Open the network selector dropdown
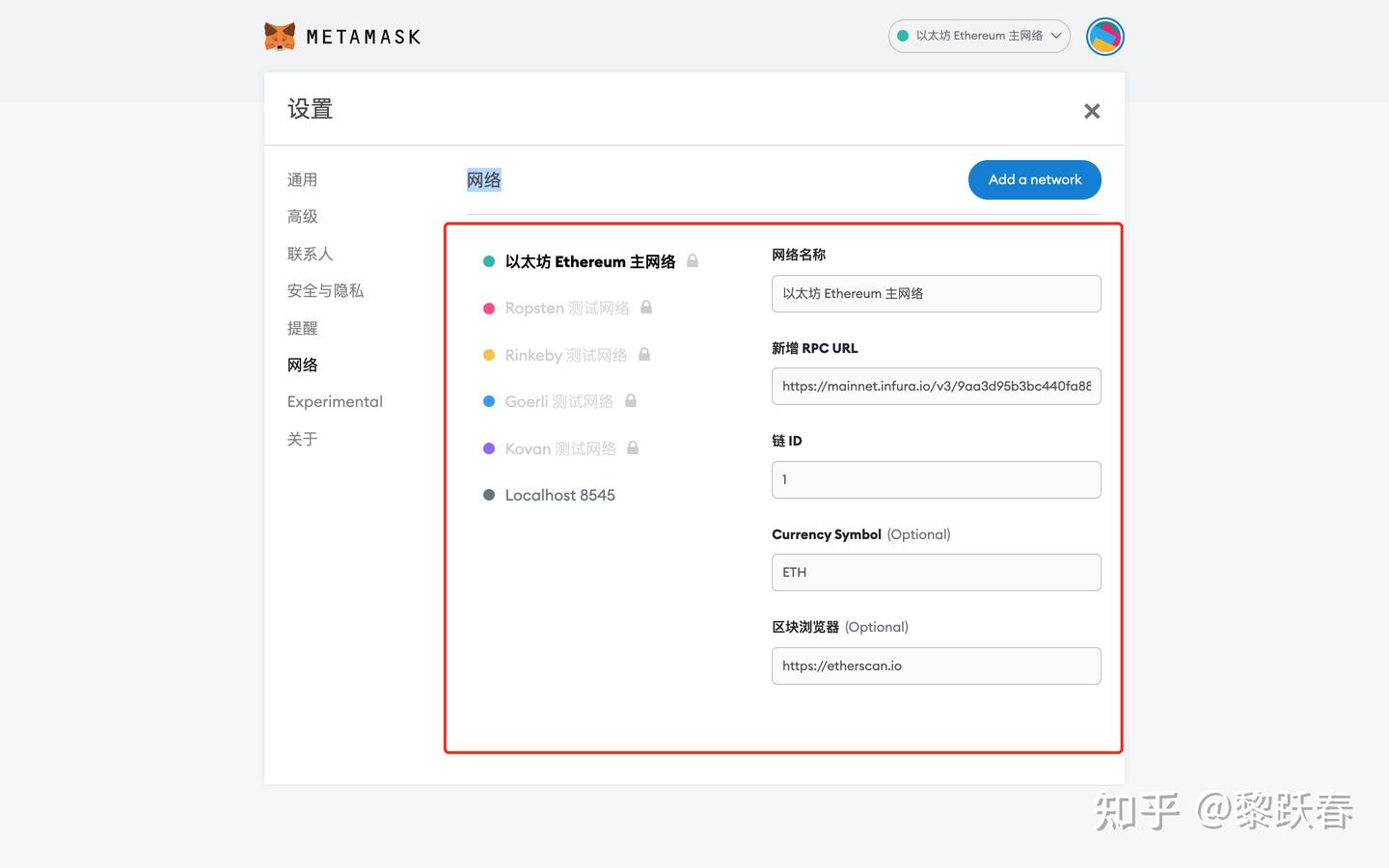The height and width of the screenshot is (868, 1389). tap(978, 36)
